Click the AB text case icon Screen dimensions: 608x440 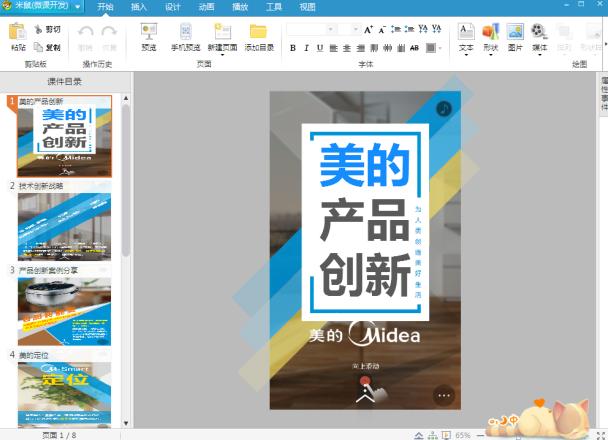[415, 48]
